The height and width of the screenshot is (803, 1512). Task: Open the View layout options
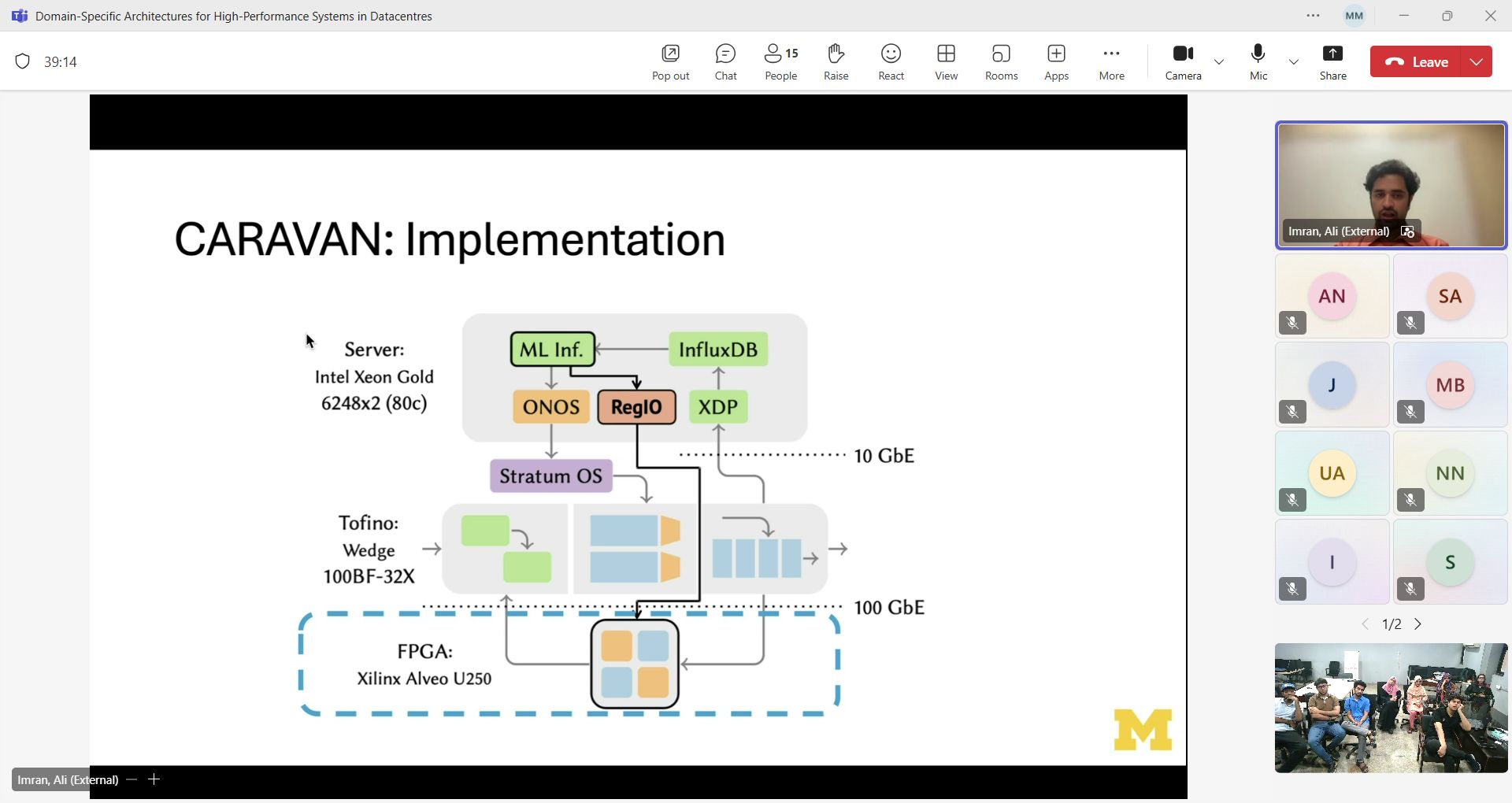[x=946, y=62]
